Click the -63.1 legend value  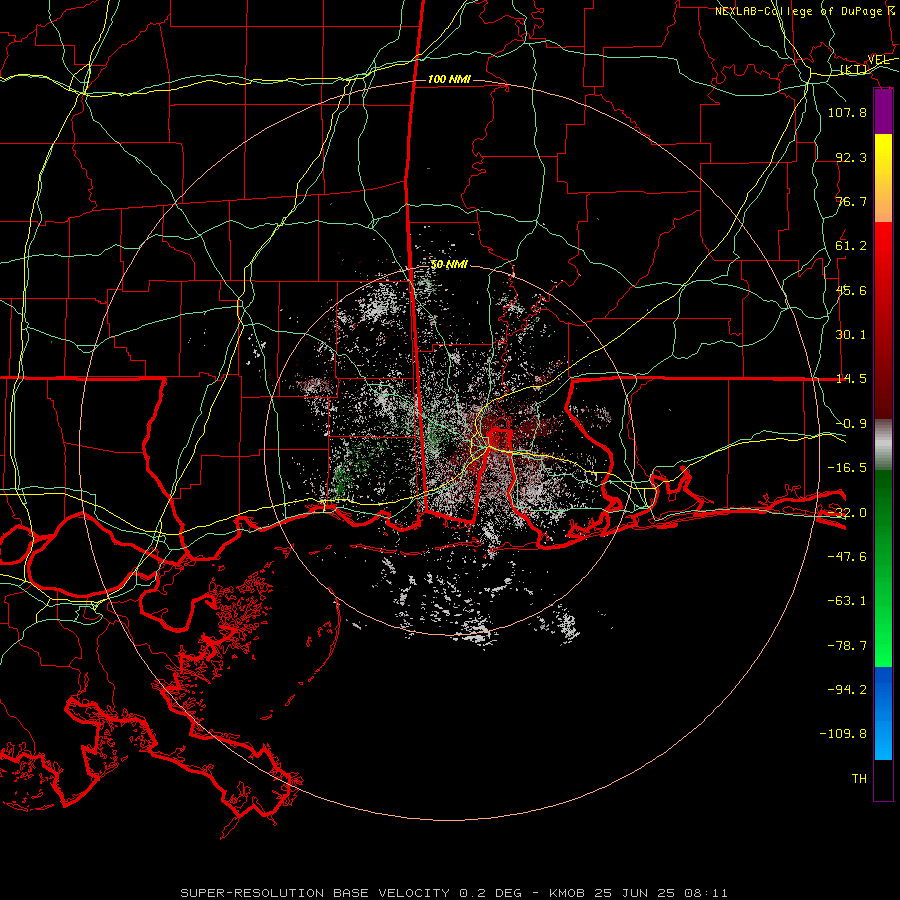coord(847,601)
